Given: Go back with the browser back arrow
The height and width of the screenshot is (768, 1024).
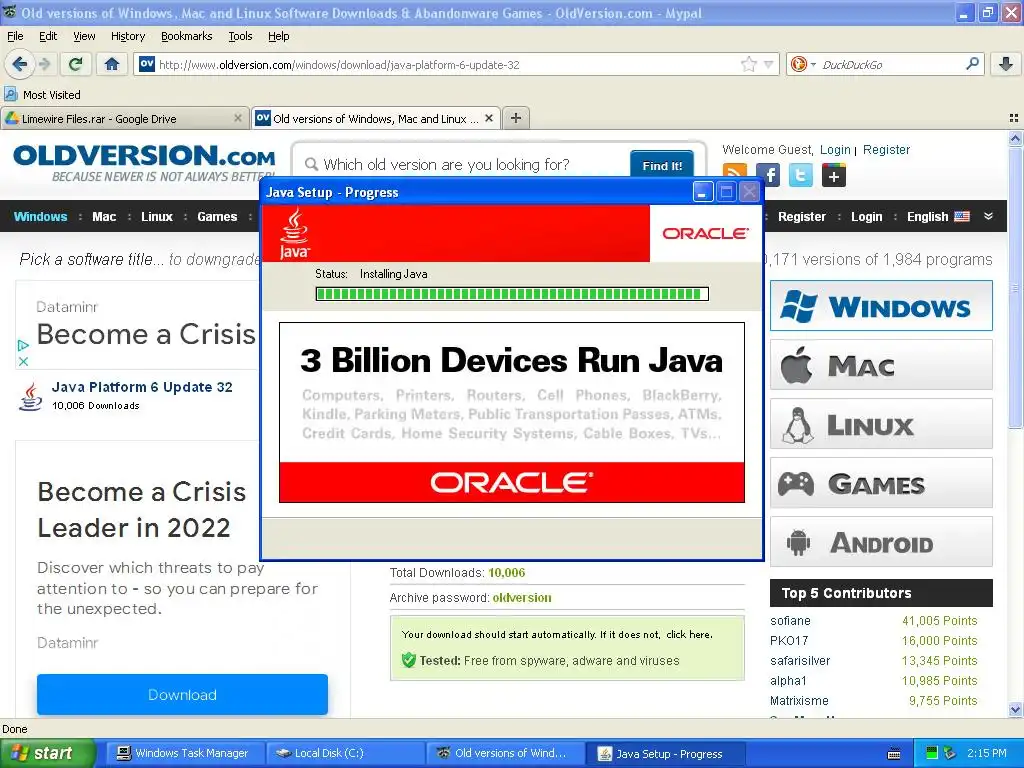Looking at the screenshot, I should [x=20, y=64].
